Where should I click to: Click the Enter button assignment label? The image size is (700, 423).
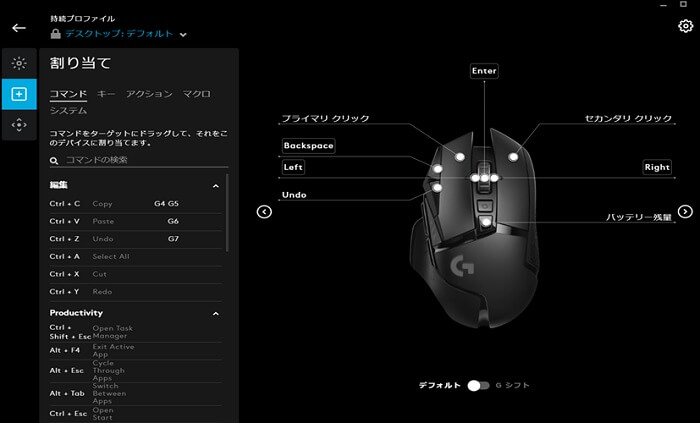tap(484, 71)
